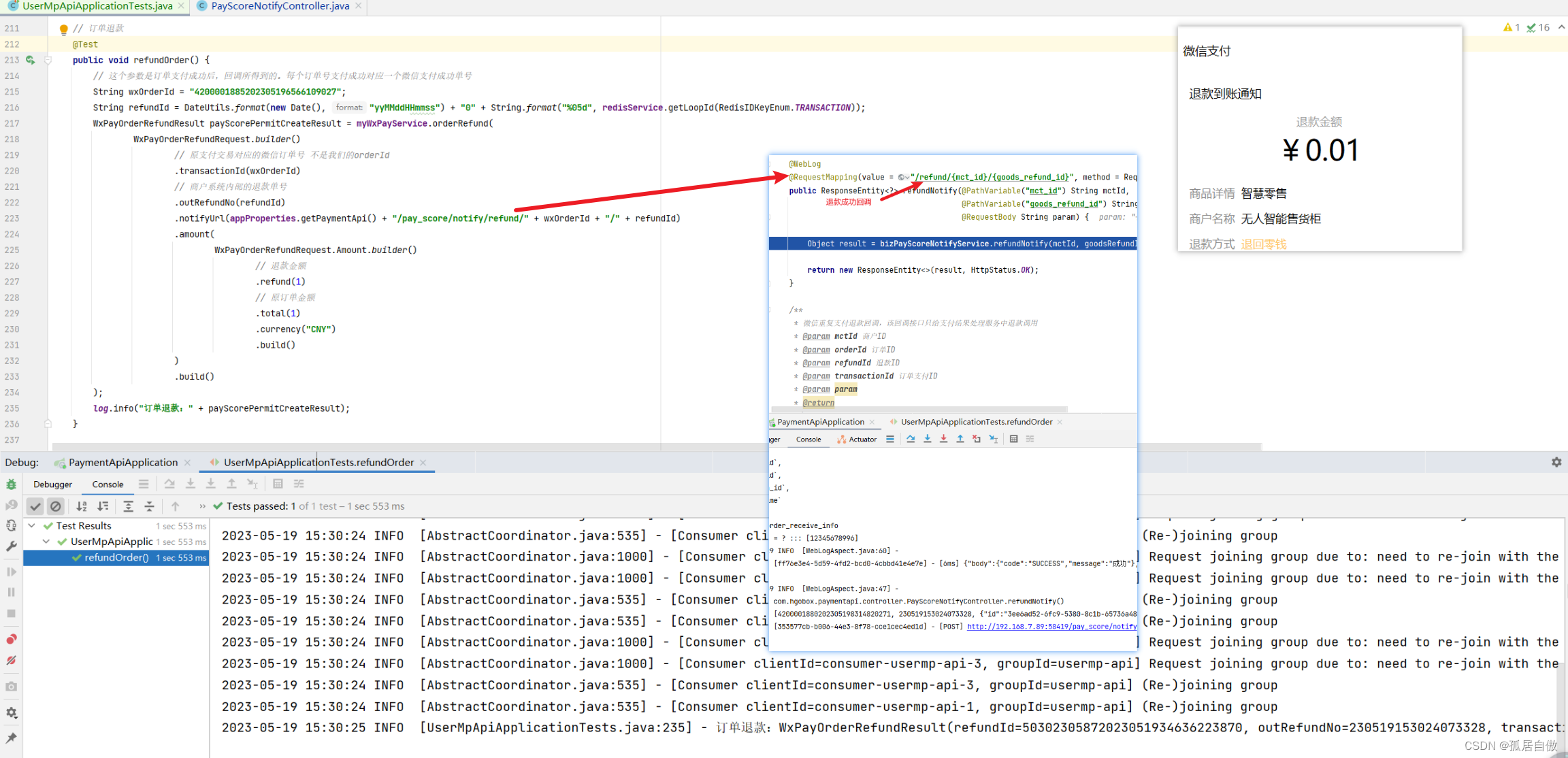
Task: Toggle Show Passed tests checkmark button
Action: tap(35, 506)
